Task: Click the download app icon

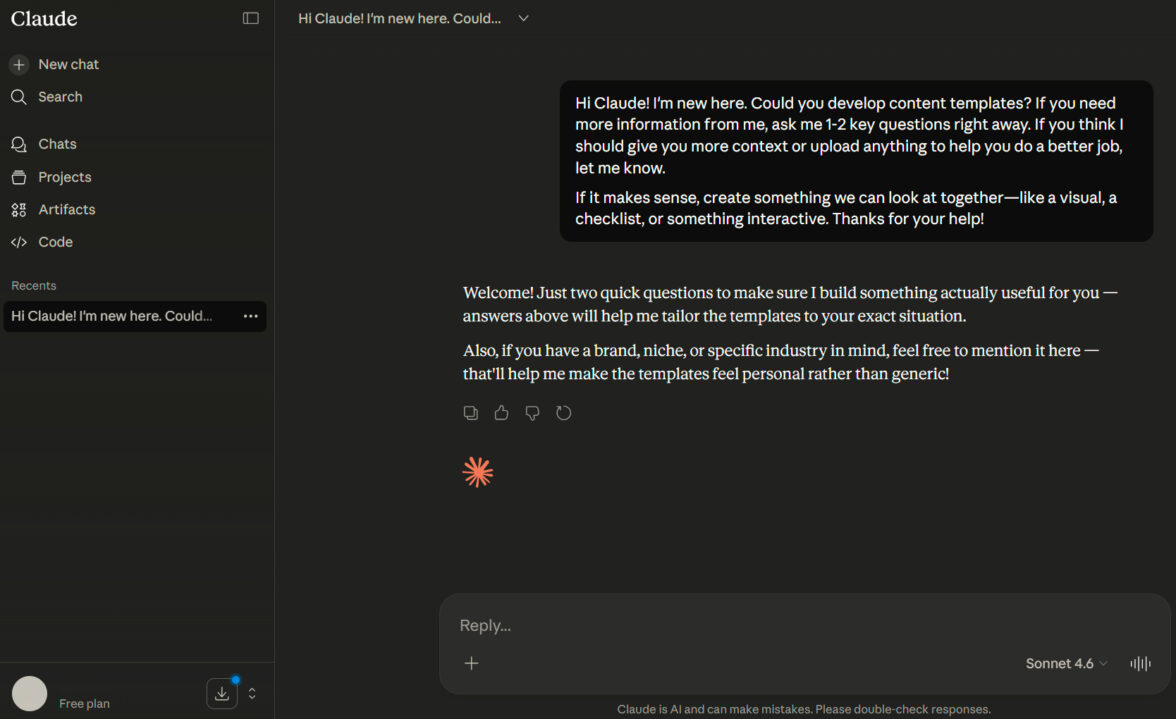Action: point(222,693)
